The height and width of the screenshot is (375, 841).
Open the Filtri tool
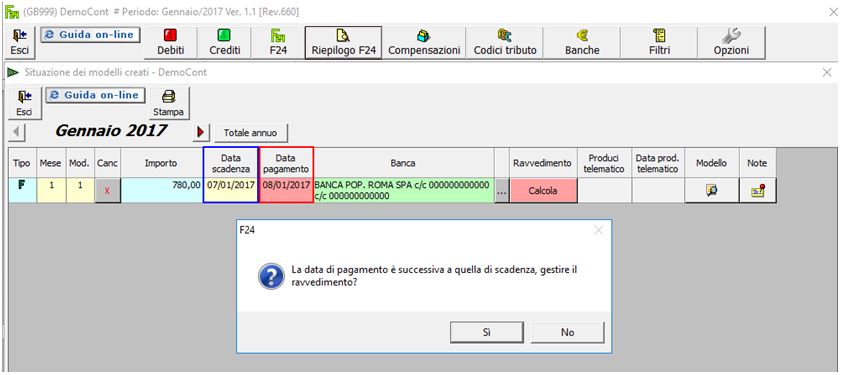(x=659, y=42)
